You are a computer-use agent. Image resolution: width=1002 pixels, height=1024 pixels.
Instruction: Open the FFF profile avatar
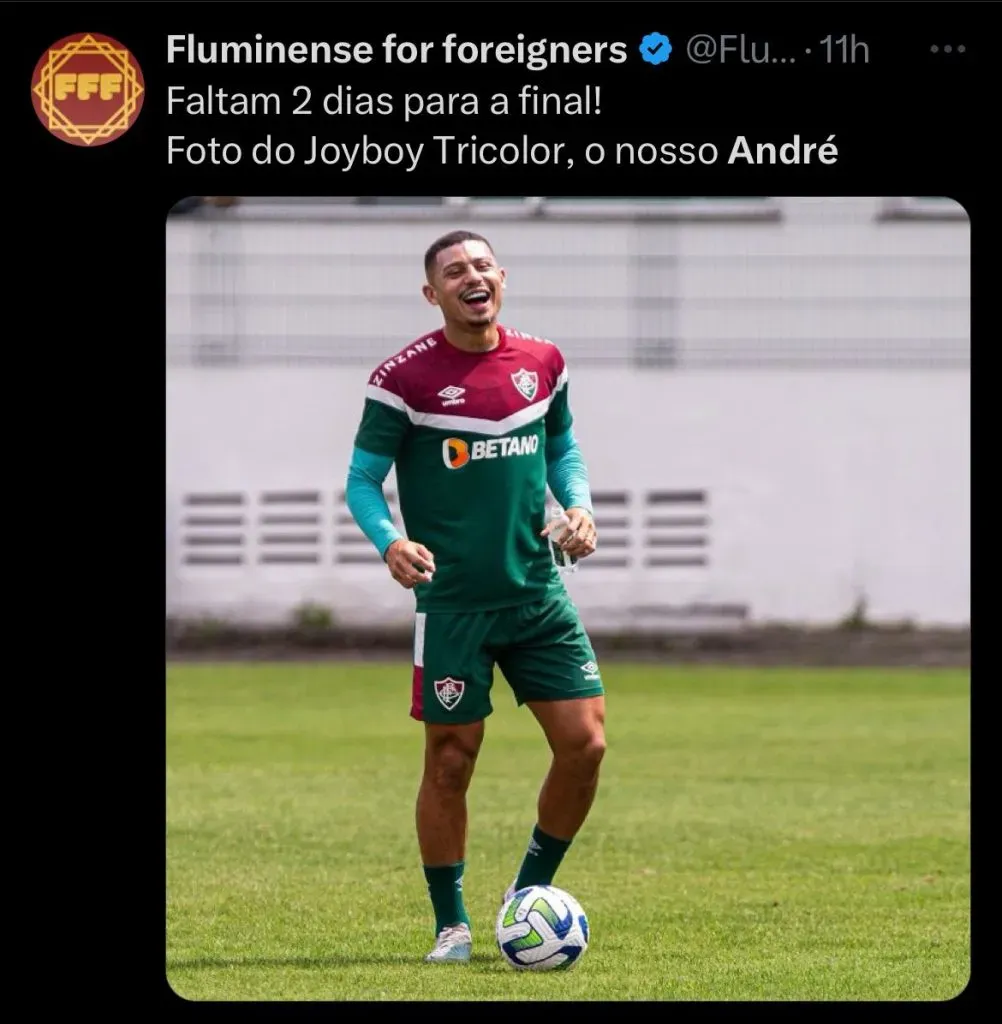[88, 89]
